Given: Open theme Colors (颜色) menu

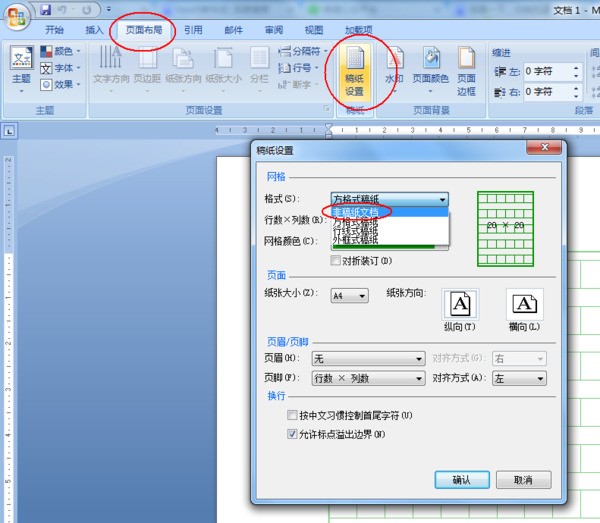Looking at the screenshot, I should pyautogui.click(x=60, y=51).
